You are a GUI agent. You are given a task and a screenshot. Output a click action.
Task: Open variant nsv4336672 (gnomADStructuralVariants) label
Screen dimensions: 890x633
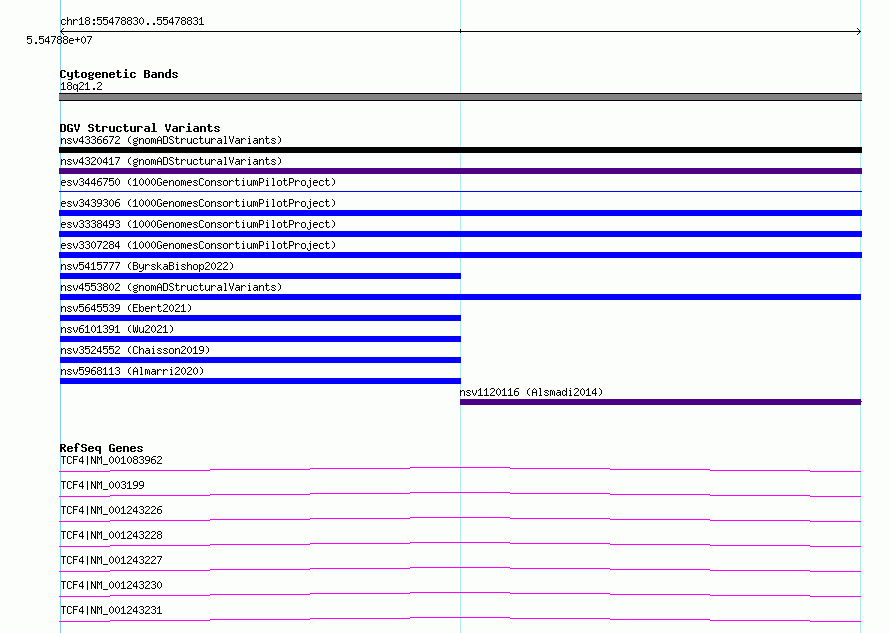pos(171,140)
